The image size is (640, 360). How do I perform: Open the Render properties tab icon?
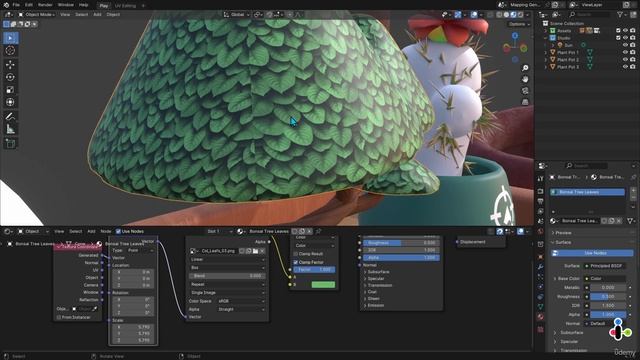[540, 191]
